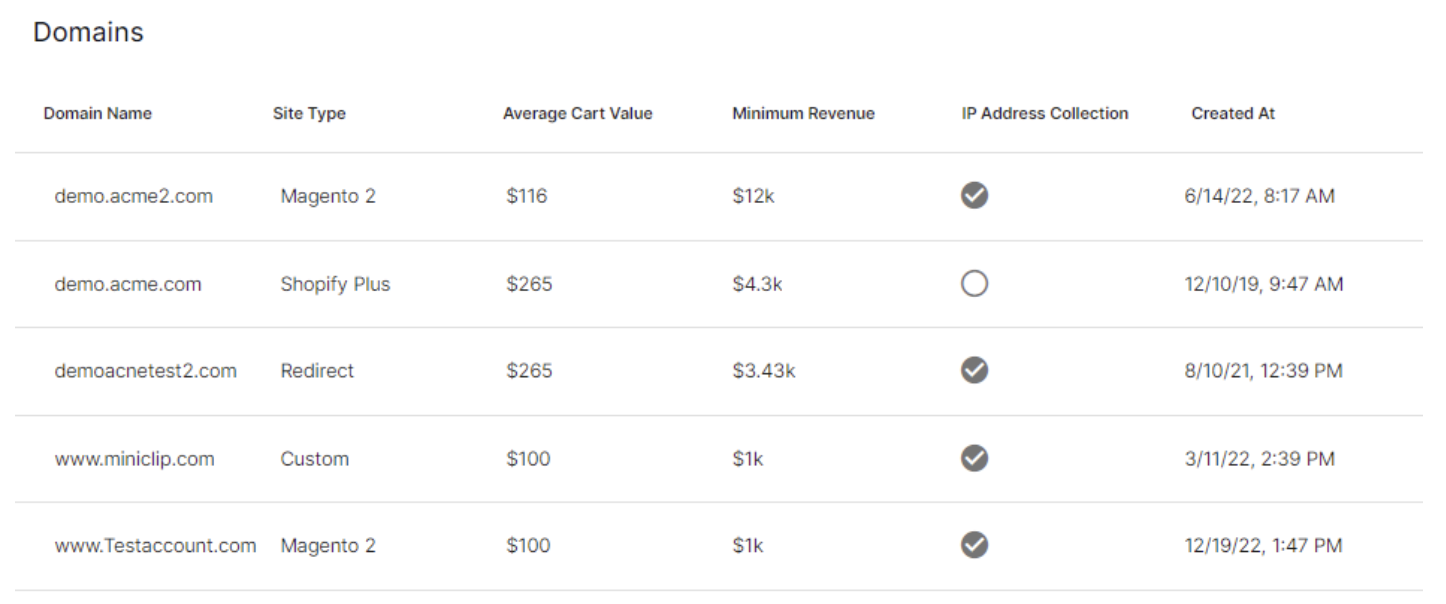The width and height of the screenshot is (1446, 604).
Task: Open the demo.acme.com domain row
Action: pos(127,284)
